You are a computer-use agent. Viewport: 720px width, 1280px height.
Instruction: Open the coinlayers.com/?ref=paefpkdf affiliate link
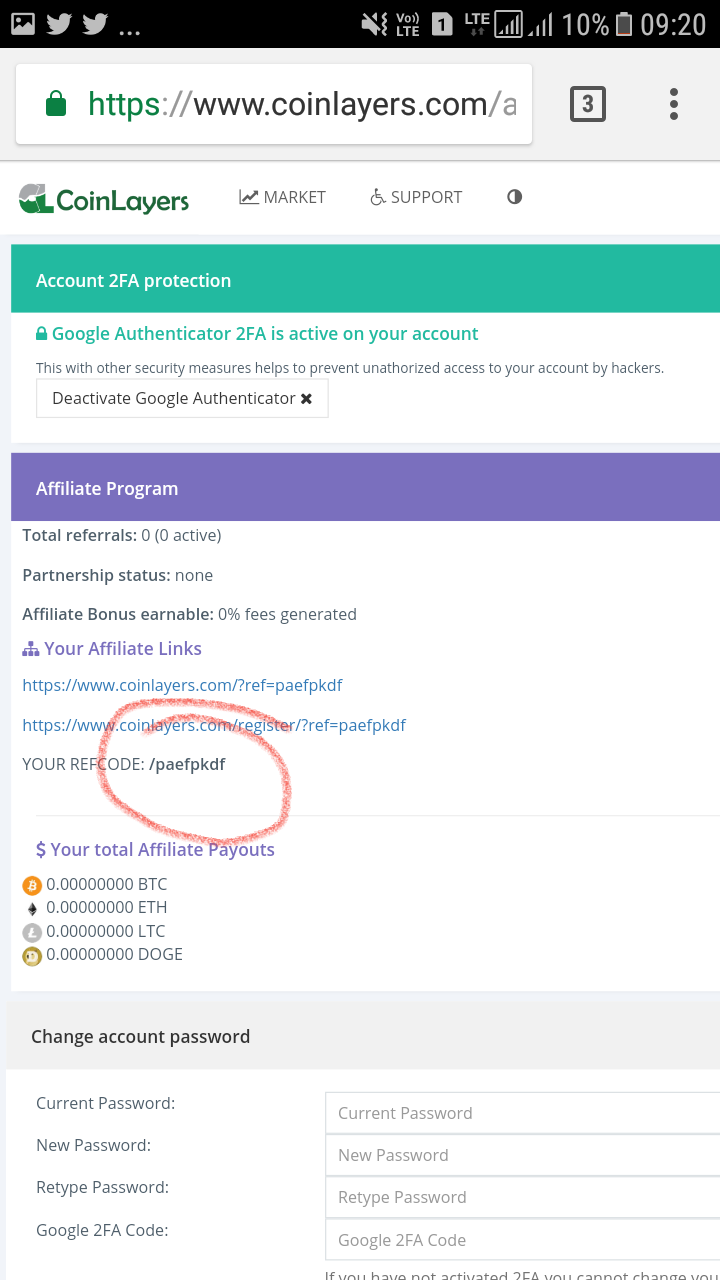pos(182,685)
